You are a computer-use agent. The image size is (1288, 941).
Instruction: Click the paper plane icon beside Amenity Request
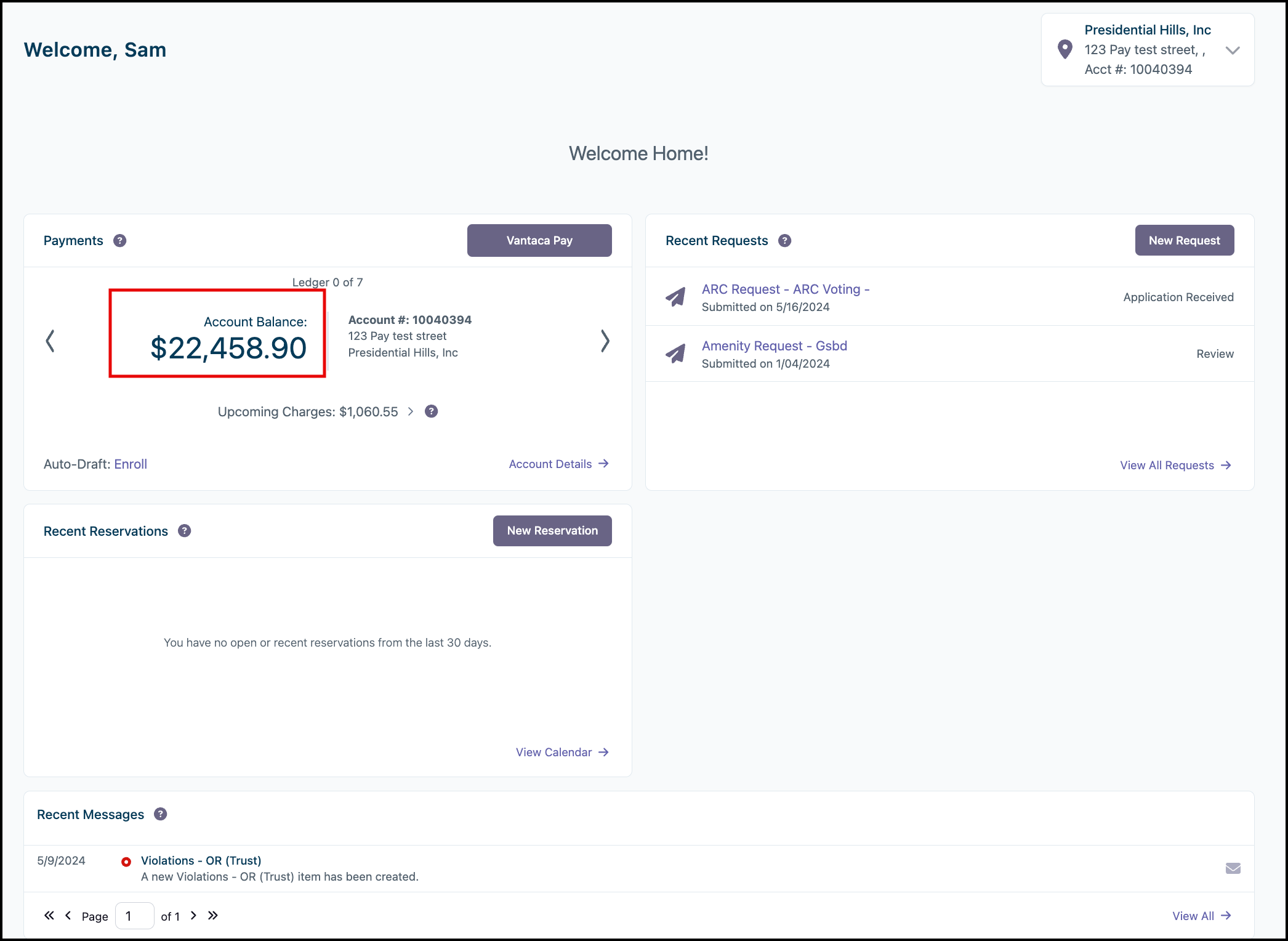[x=676, y=353]
